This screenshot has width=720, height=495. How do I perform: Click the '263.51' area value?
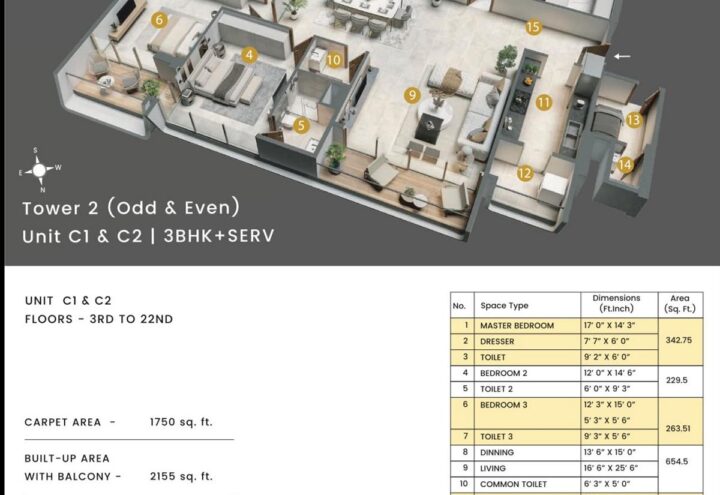click(678, 428)
